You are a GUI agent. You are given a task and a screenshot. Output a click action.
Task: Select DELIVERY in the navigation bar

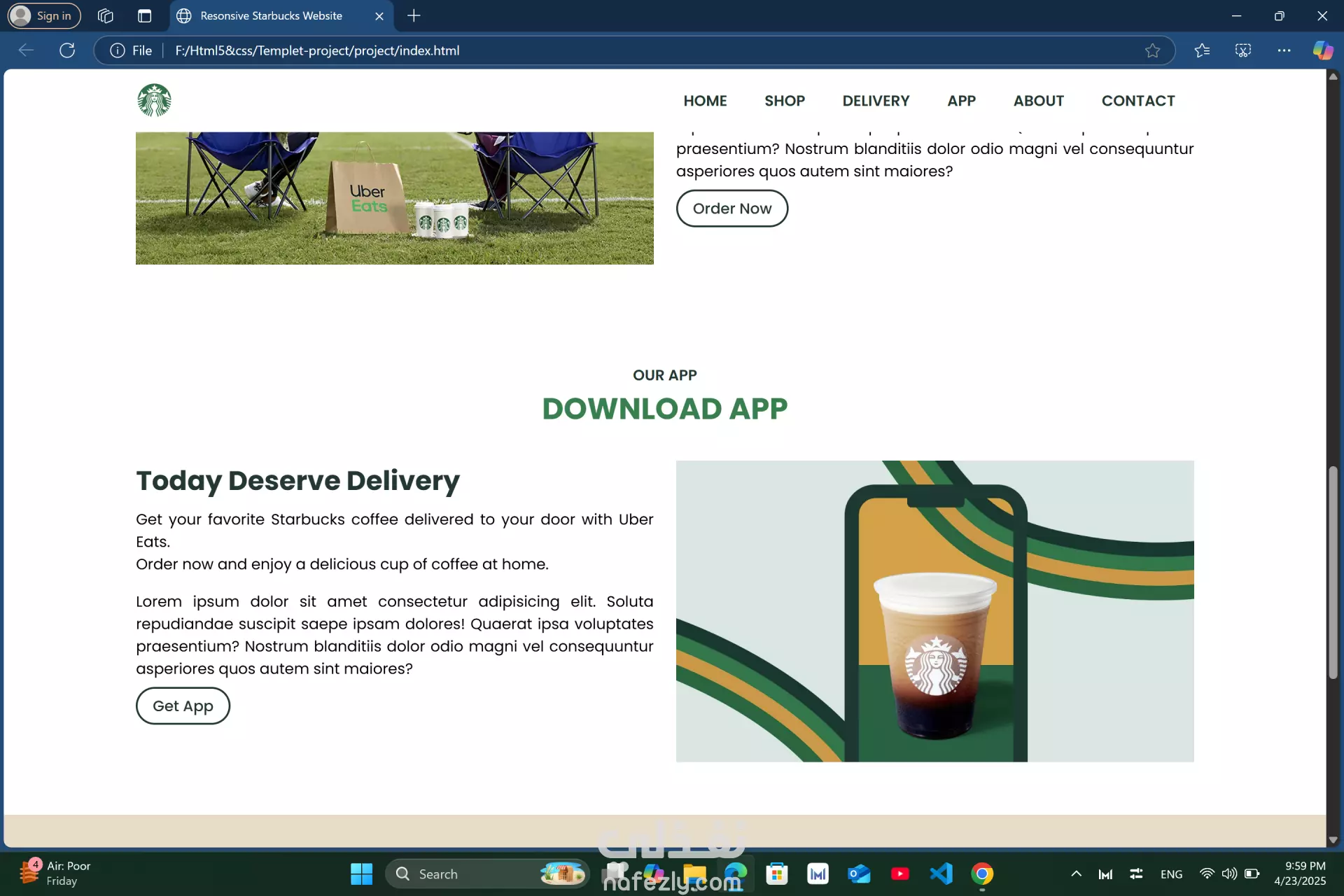[876, 101]
